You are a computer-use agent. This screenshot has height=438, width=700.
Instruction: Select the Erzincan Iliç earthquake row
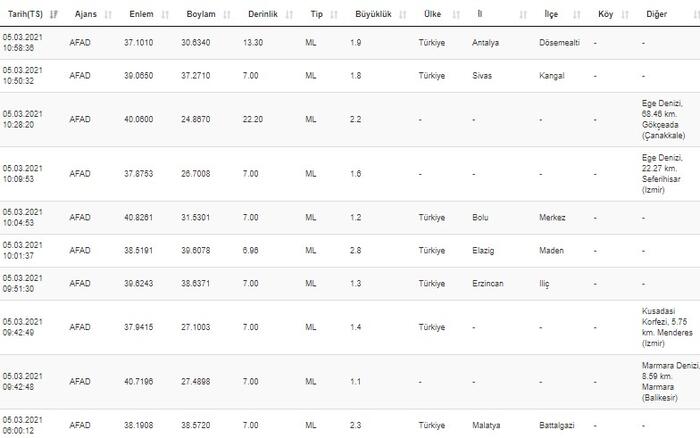click(350, 284)
